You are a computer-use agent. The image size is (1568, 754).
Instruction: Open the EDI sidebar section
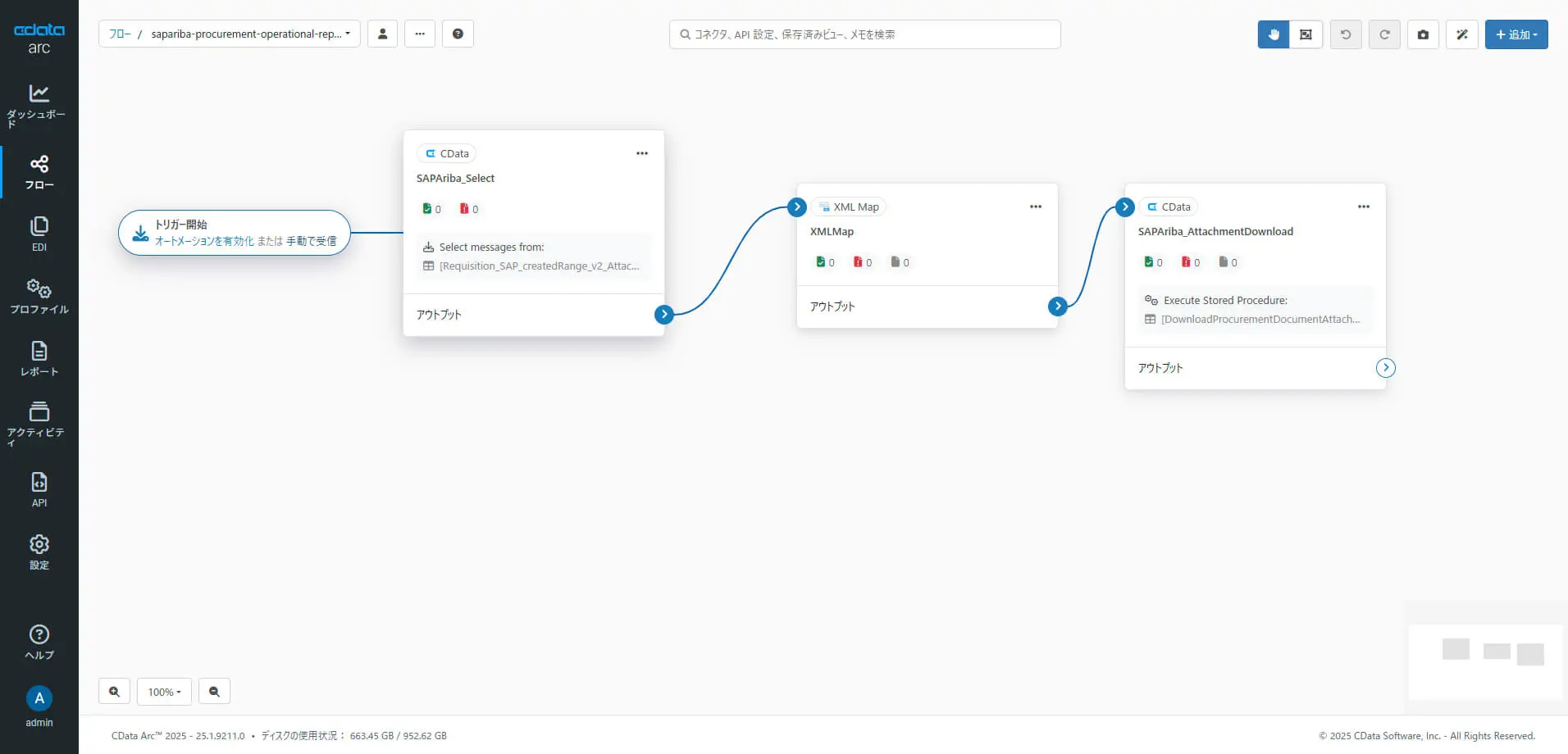pyautogui.click(x=39, y=234)
